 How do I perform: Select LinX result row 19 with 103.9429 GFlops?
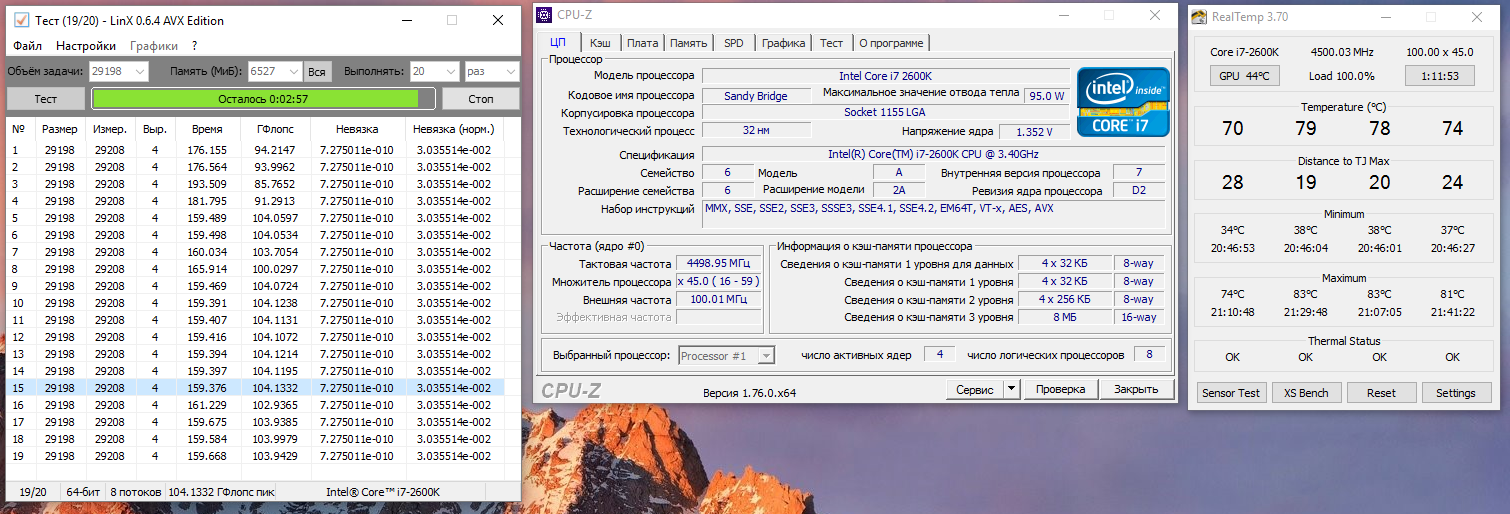[x=255, y=456]
